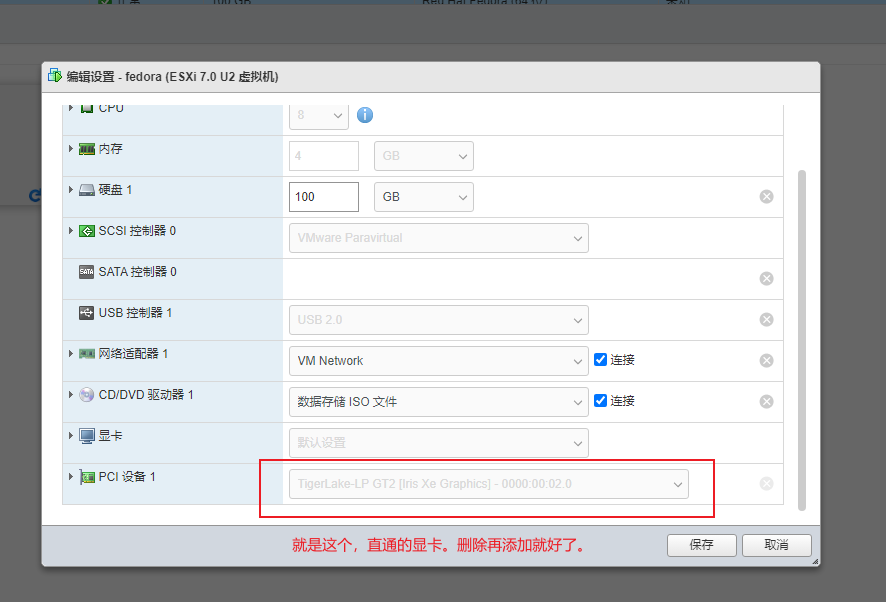Expand the CD/DVD 驱动器 1 row
The image size is (886, 602).
(x=71, y=395)
